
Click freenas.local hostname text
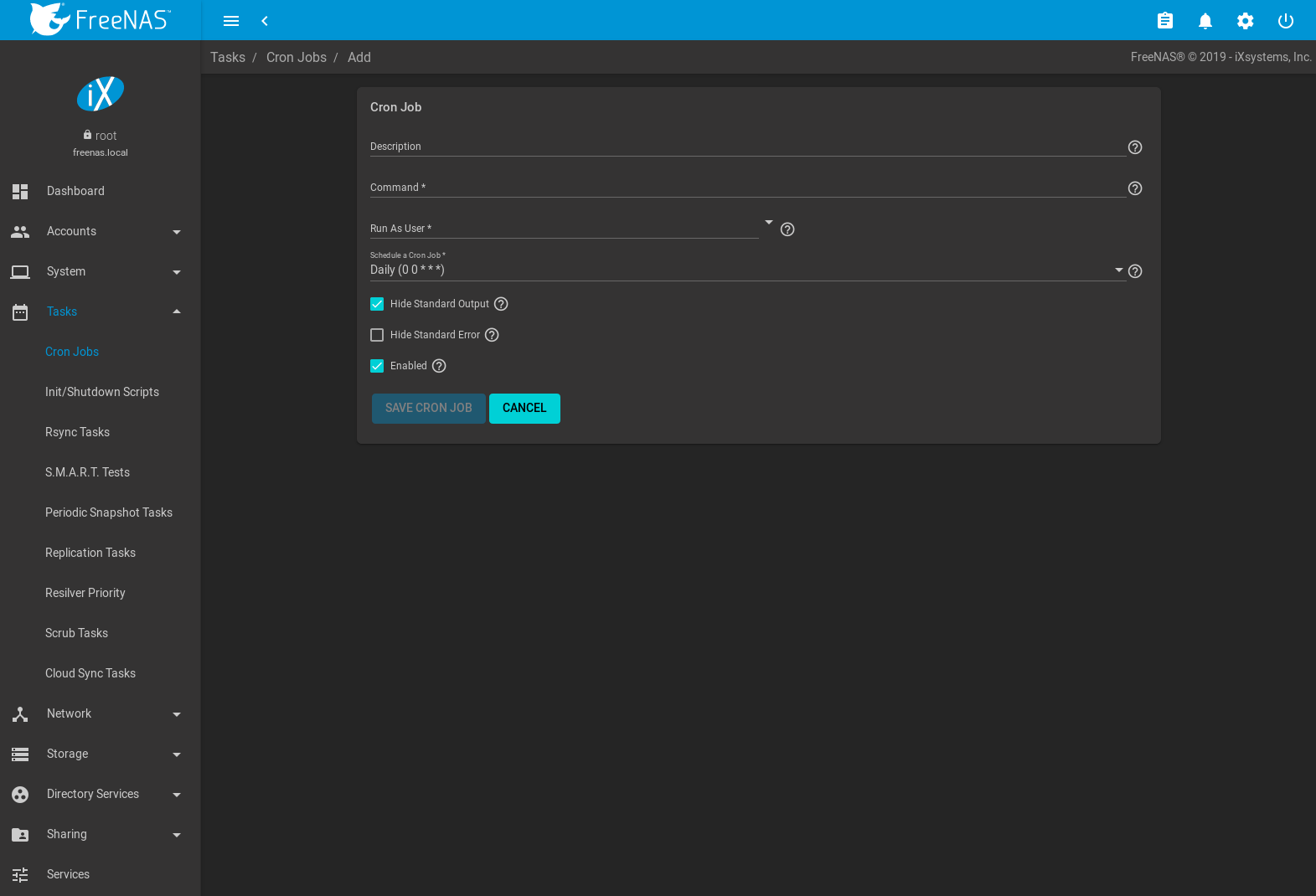tap(101, 152)
